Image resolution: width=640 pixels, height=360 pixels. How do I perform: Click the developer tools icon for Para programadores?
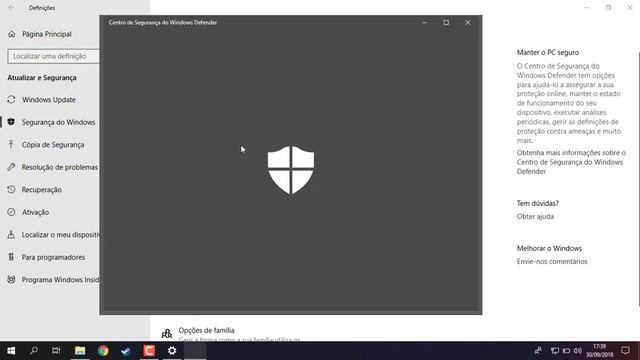click(11, 257)
